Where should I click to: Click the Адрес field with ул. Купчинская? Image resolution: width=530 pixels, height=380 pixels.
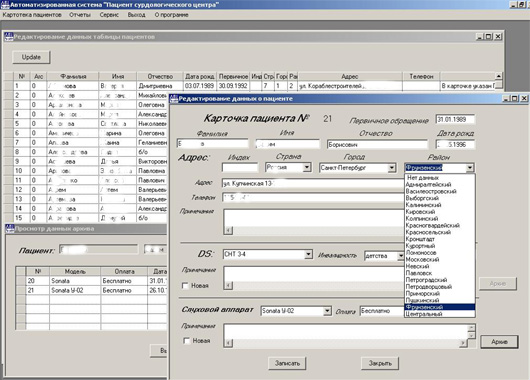[313, 184]
